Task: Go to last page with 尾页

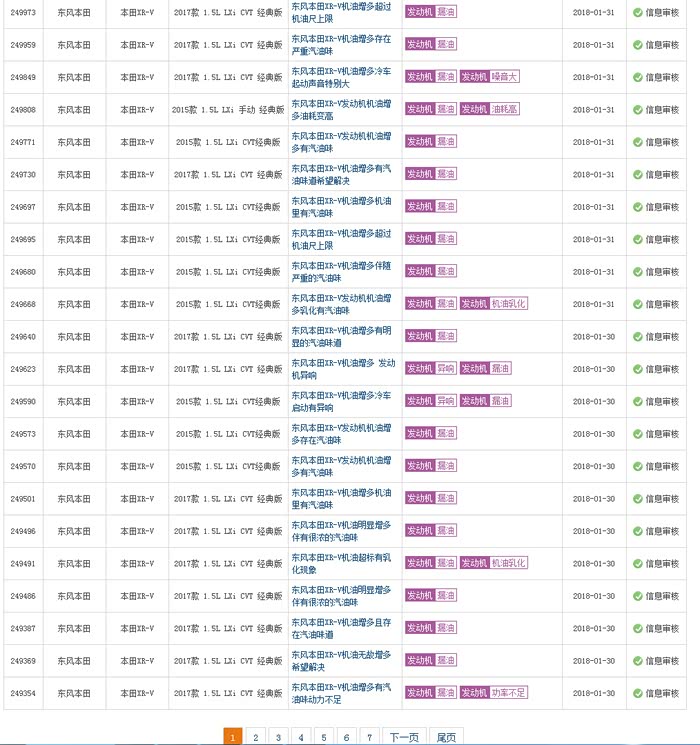Action: tap(446, 737)
